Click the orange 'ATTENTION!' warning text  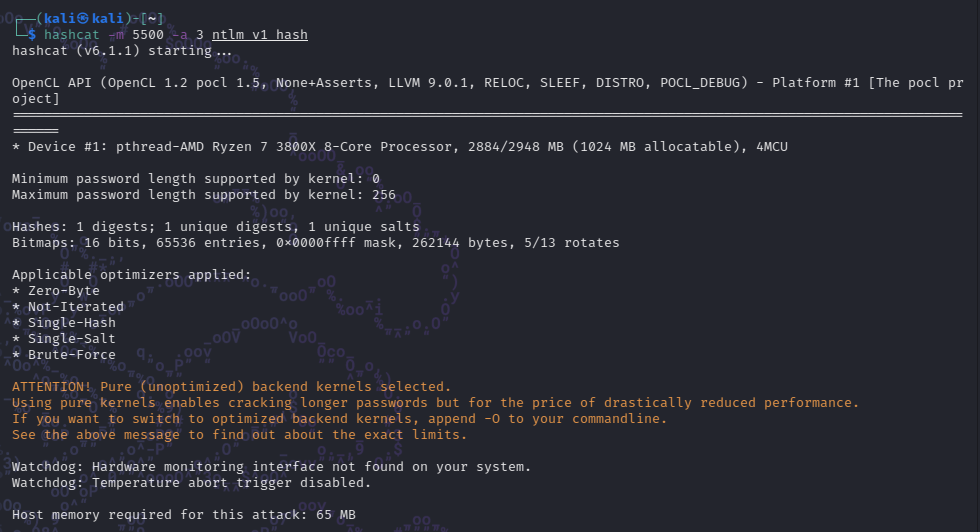pyautogui.click(x=52, y=387)
